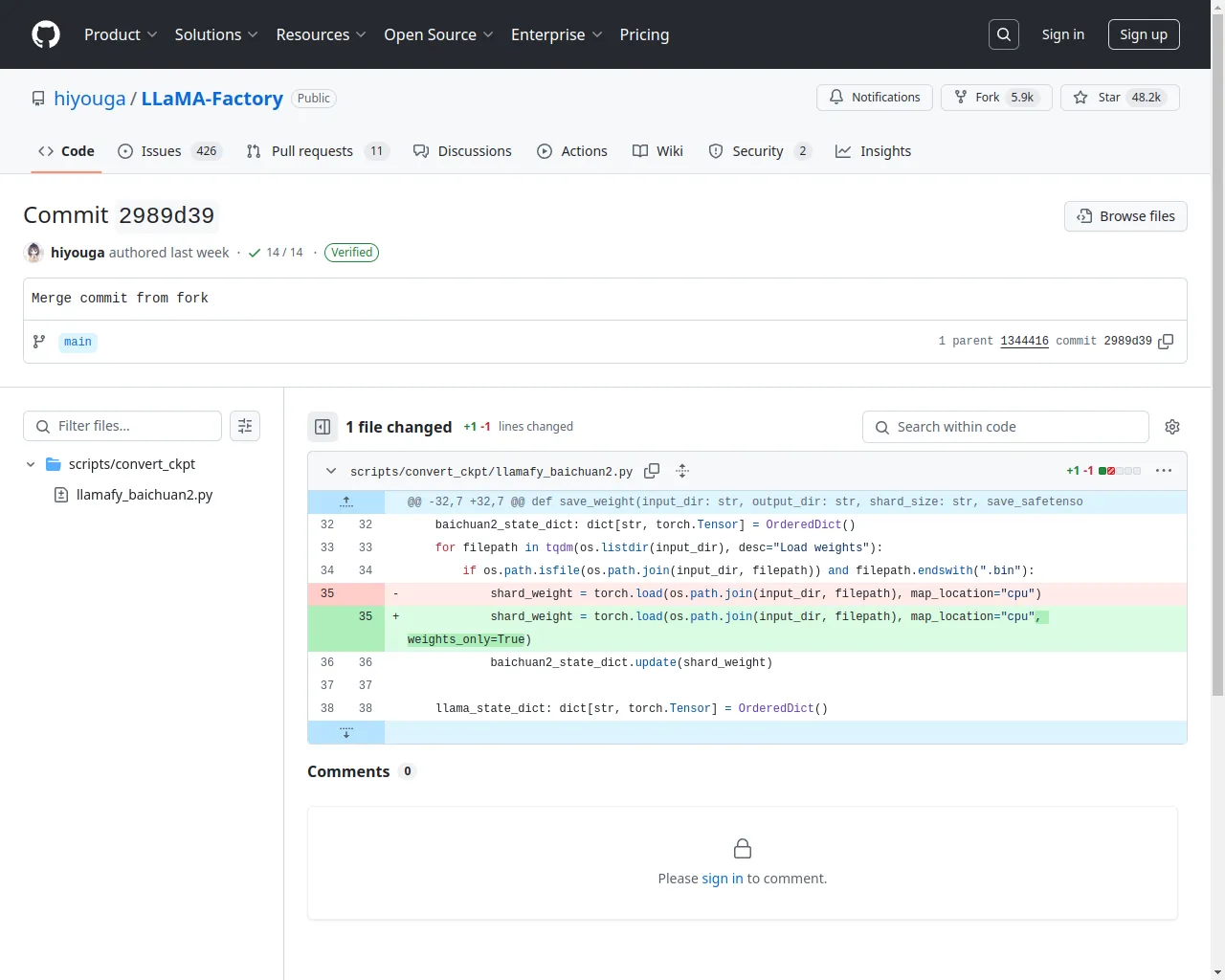The image size is (1225, 980).
Task: Select the Code tab
Action: pyautogui.click(x=66, y=151)
